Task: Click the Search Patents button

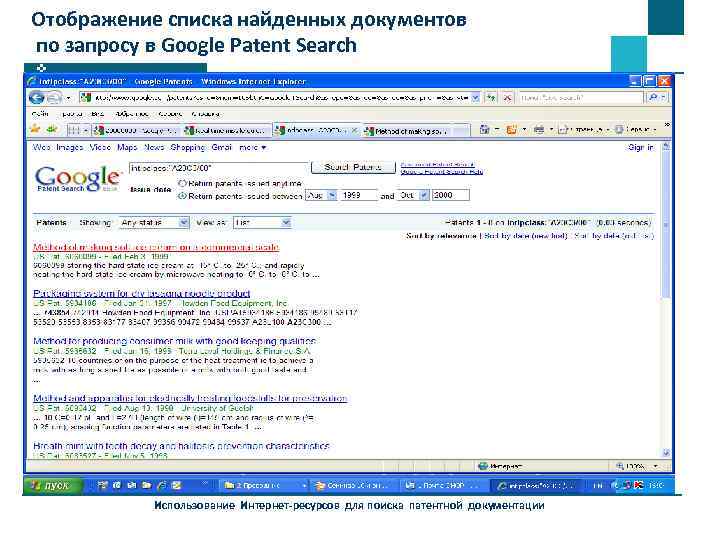Action: (x=353, y=168)
